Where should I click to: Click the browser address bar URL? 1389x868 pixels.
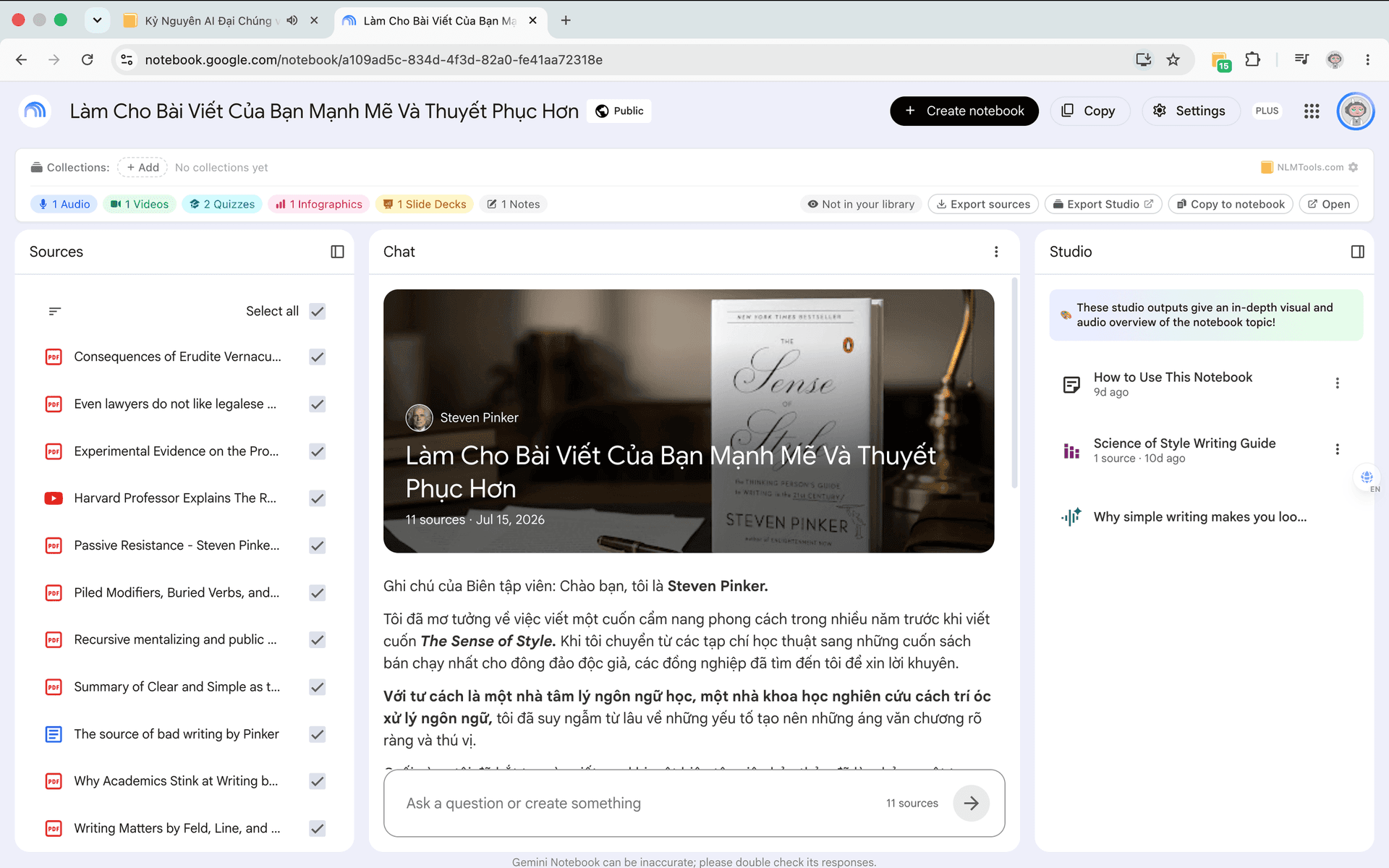click(374, 60)
